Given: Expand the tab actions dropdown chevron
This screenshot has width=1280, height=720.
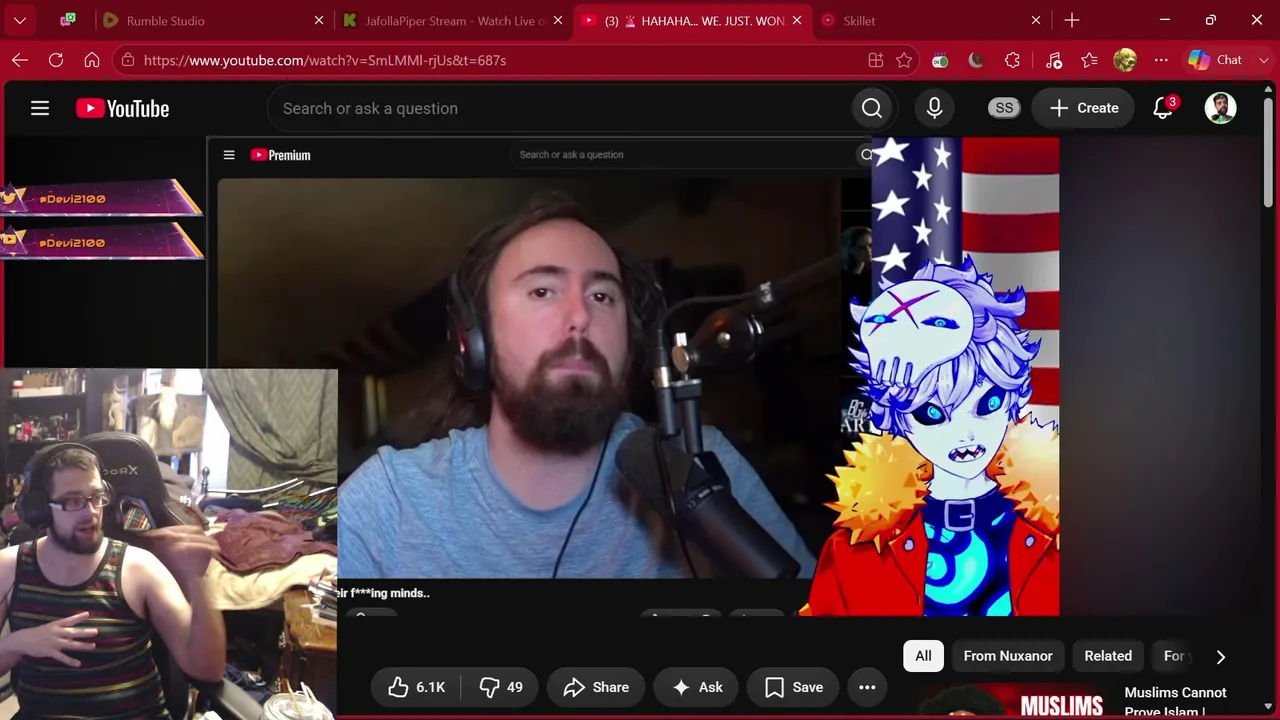Looking at the screenshot, I should 20,20.
